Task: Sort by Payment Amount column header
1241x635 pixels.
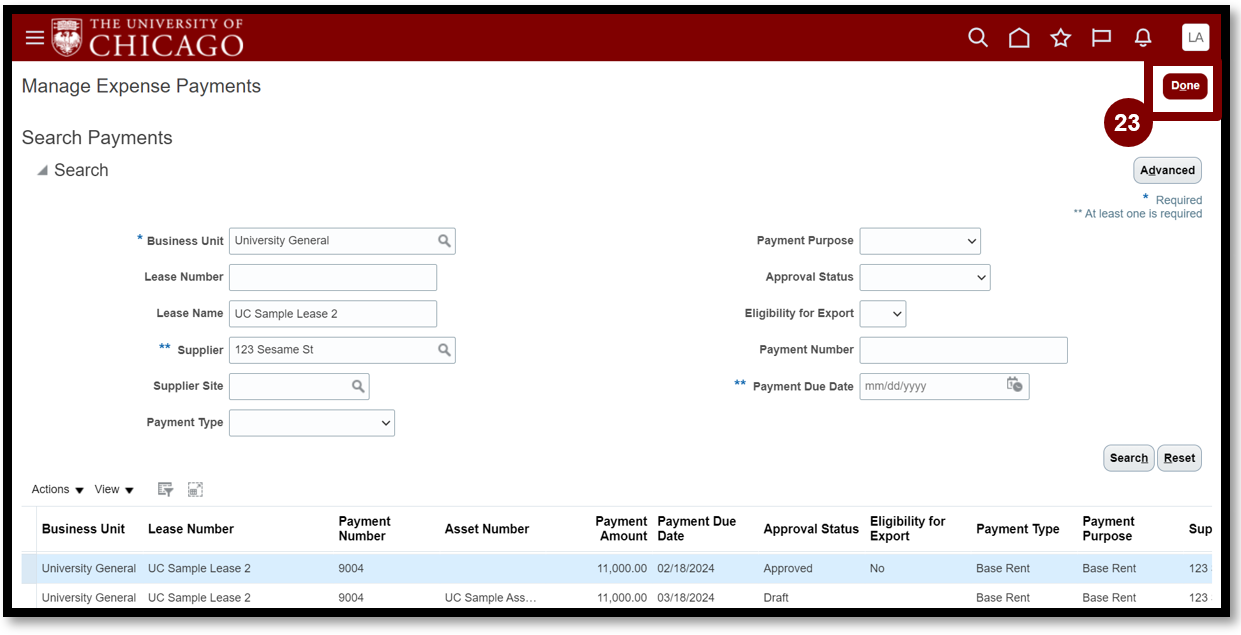Action: [x=621, y=529]
